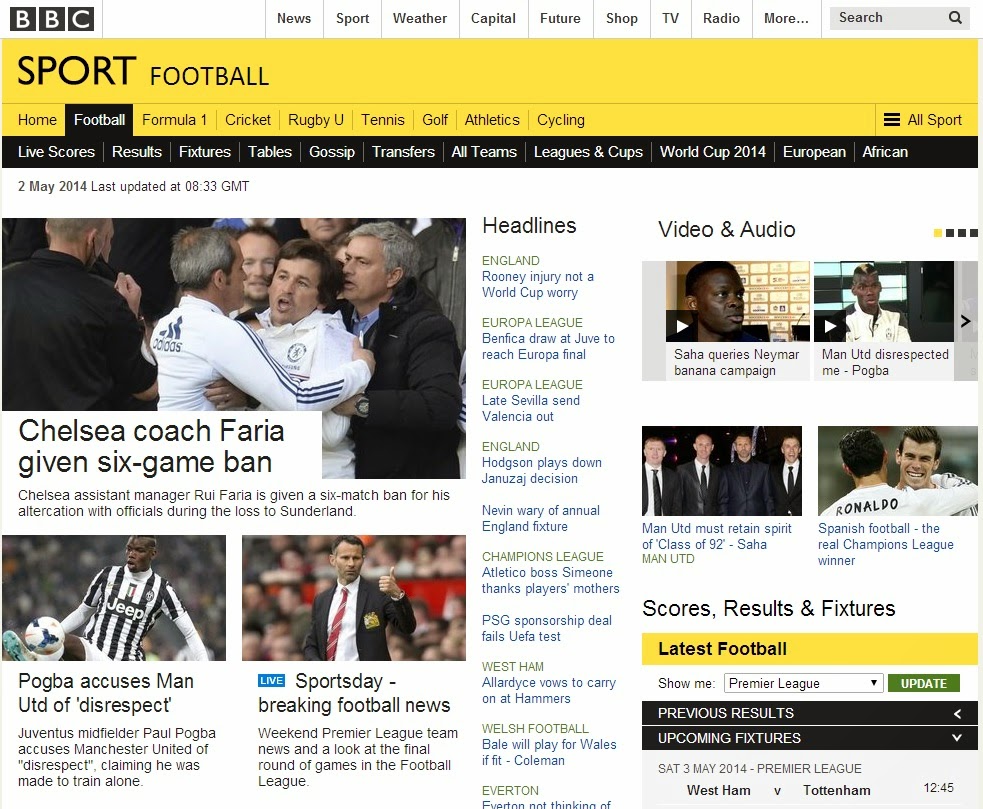
Task: Switch to the Athletics tab
Action: pyautogui.click(x=492, y=120)
